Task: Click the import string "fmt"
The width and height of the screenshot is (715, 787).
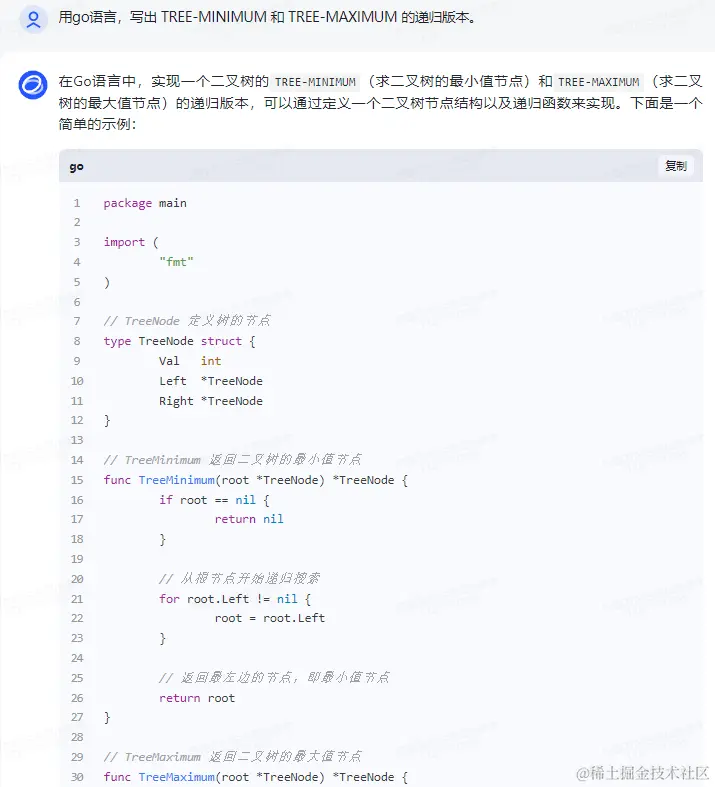Action: 176,261
